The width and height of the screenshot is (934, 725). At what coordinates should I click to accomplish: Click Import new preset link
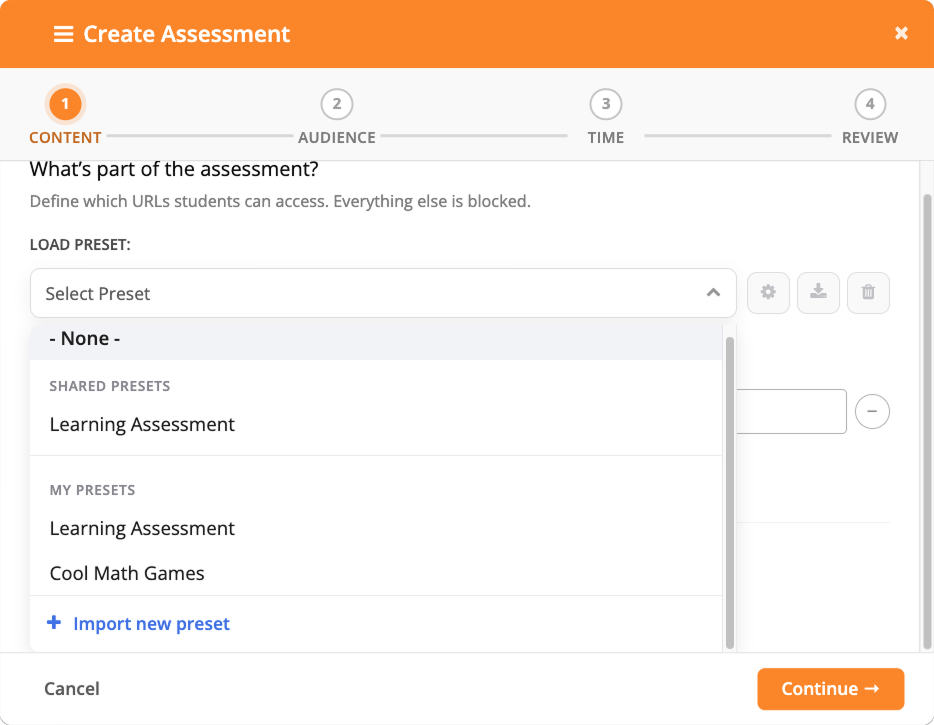(x=151, y=624)
